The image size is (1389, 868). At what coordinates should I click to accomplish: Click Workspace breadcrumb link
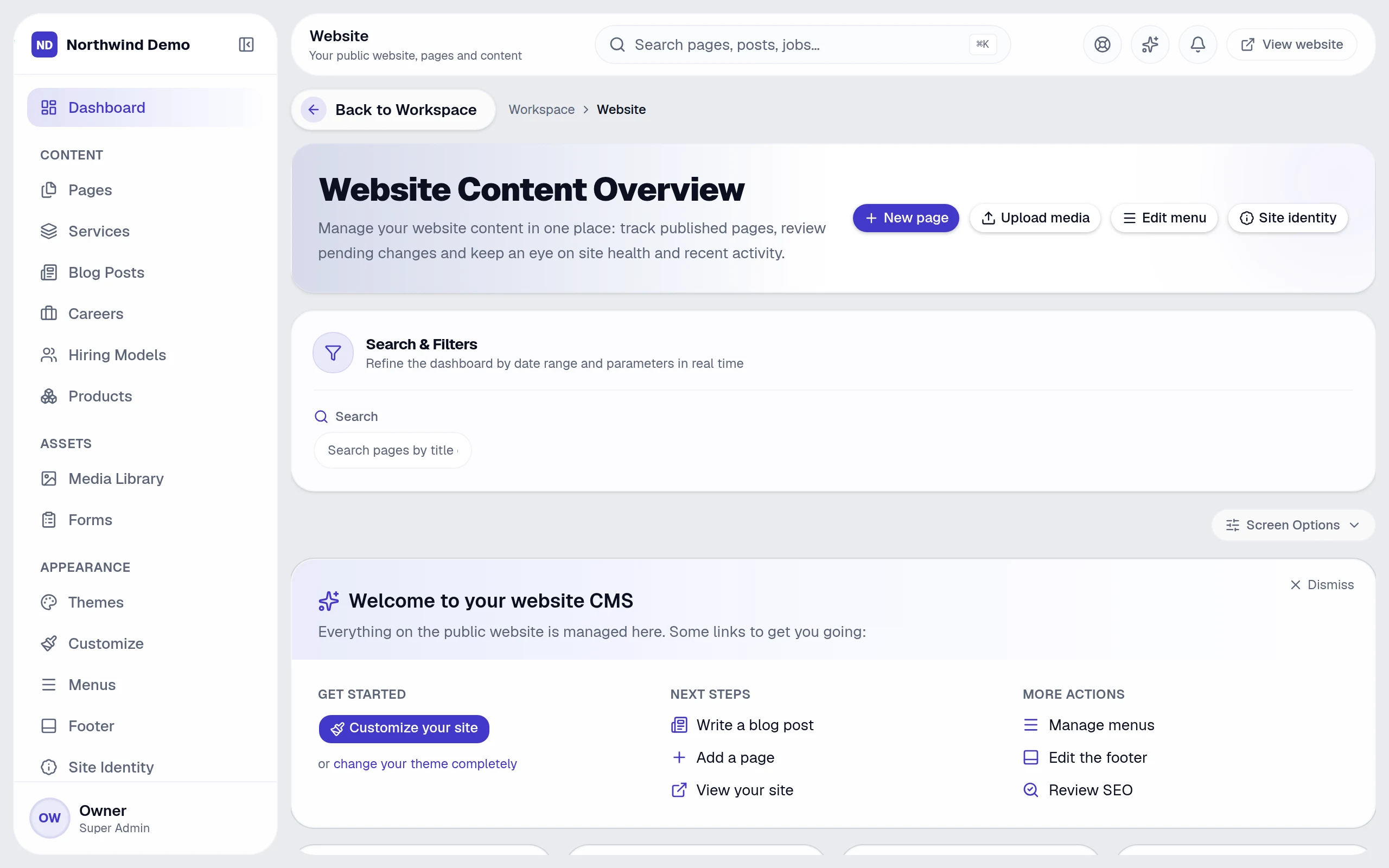pos(541,109)
